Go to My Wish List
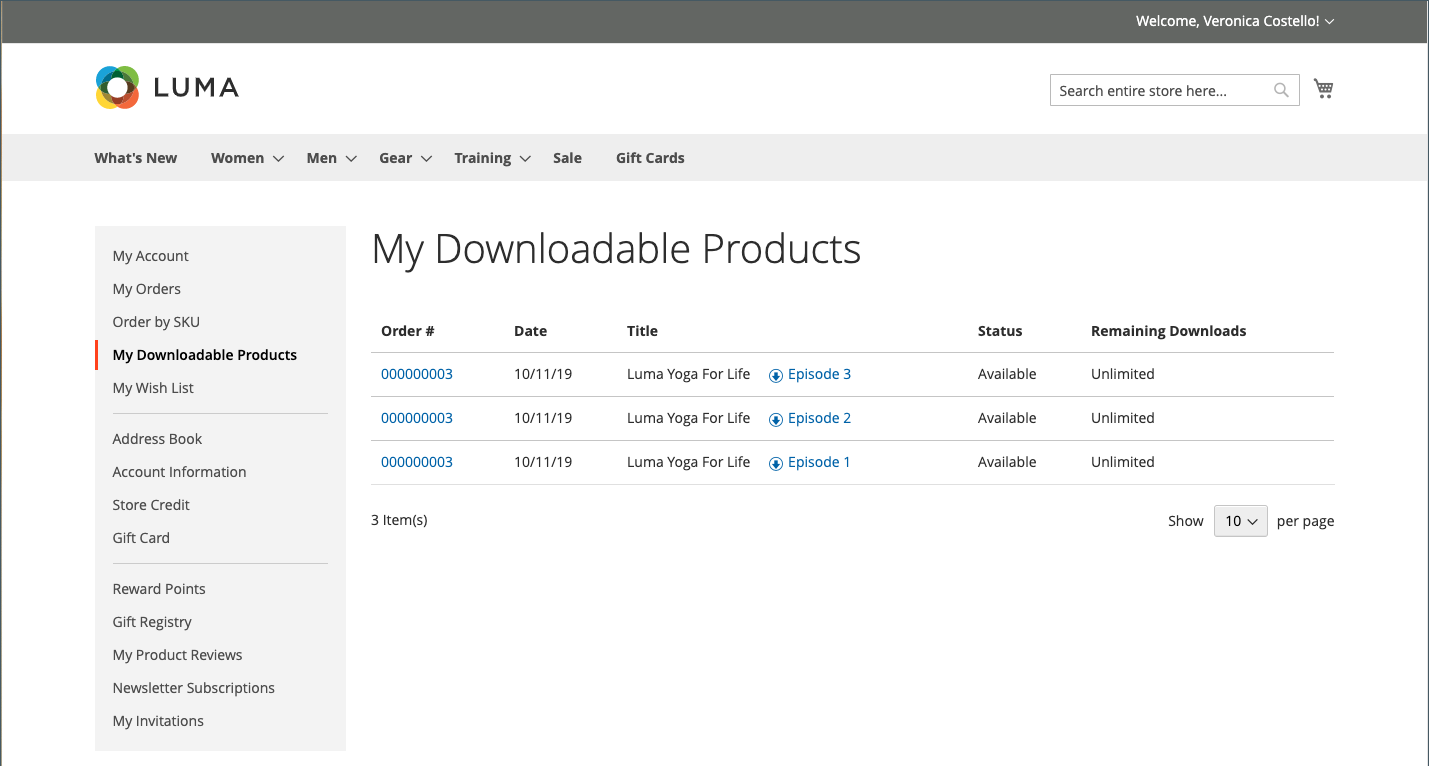The width and height of the screenshot is (1429, 766). click(153, 388)
